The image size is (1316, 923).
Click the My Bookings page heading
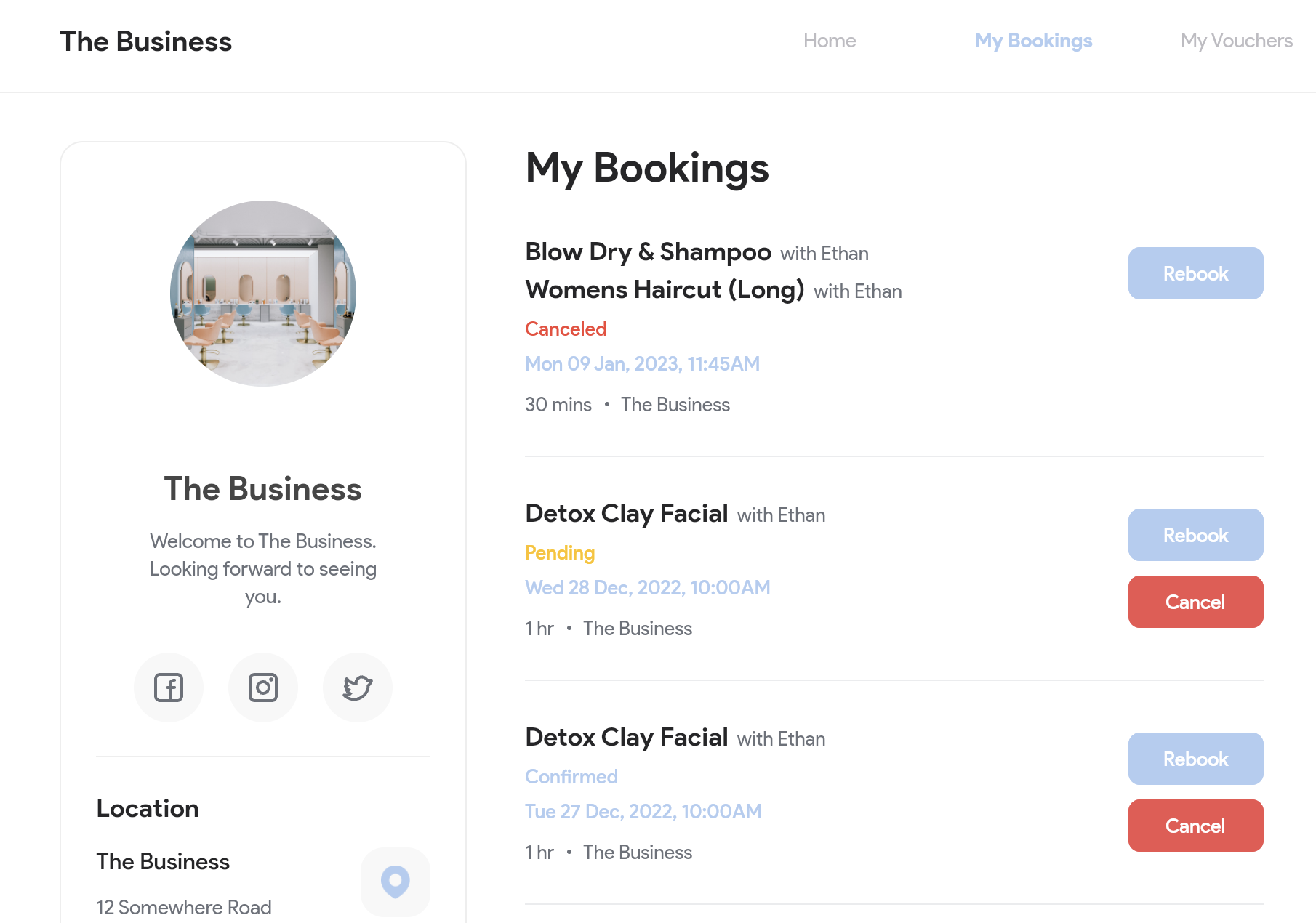click(x=647, y=168)
